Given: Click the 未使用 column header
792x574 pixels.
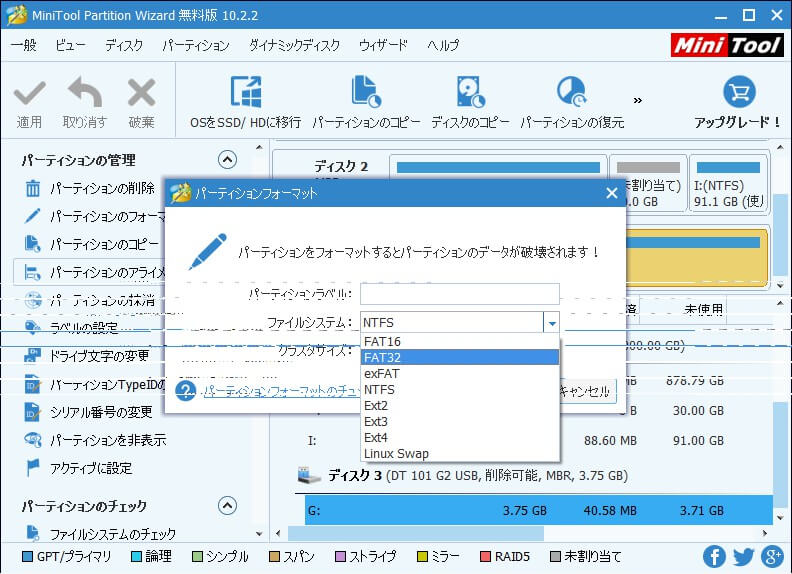Looking at the screenshot, I should [x=703, y=309].
